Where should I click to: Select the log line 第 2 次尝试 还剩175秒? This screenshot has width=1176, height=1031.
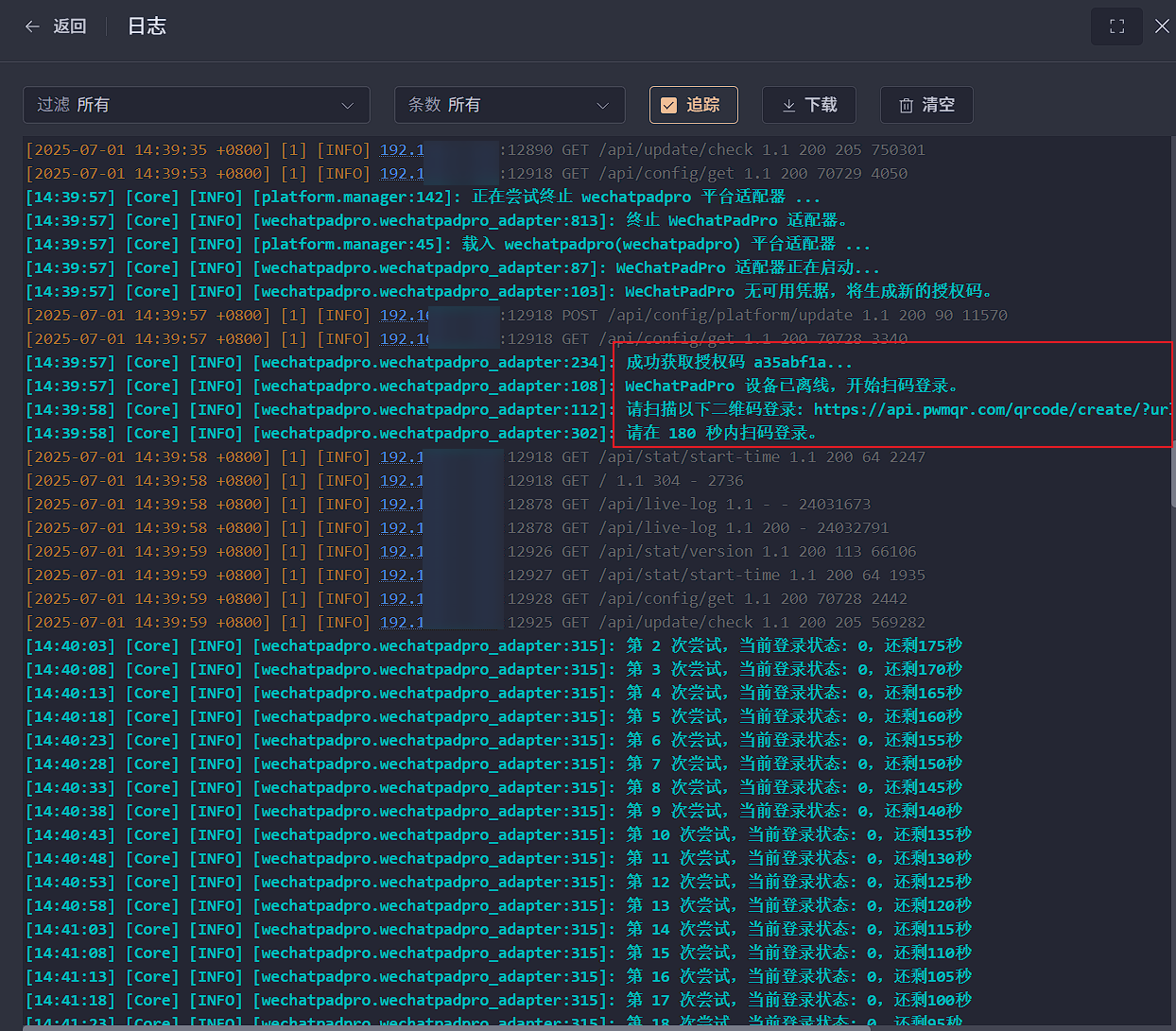(493, 646)
